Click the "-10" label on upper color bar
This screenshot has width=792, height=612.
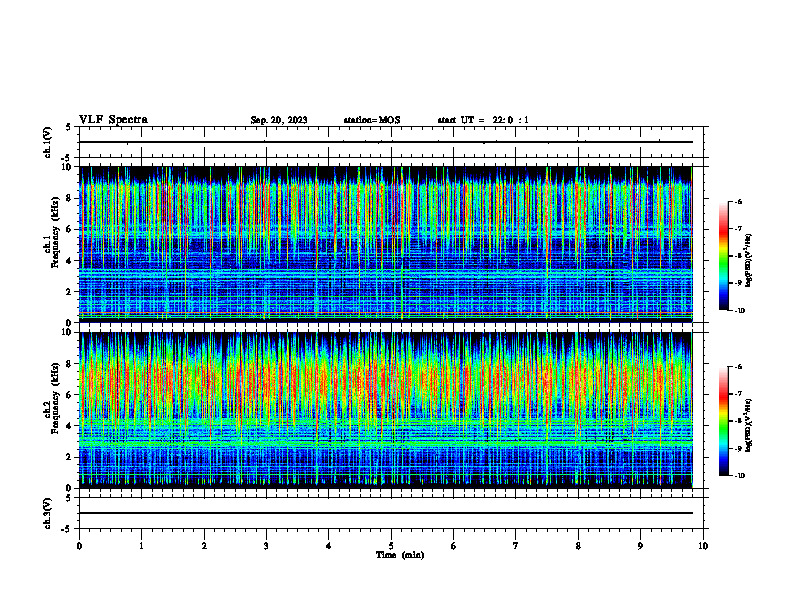point(739,311)
